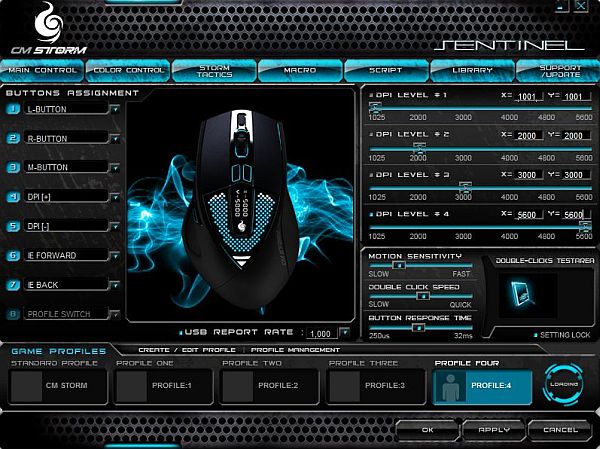Expand the USB Report Rate dropdown
Image resolution: width=600 pixels, height=449 pixels.
point(344,333)
